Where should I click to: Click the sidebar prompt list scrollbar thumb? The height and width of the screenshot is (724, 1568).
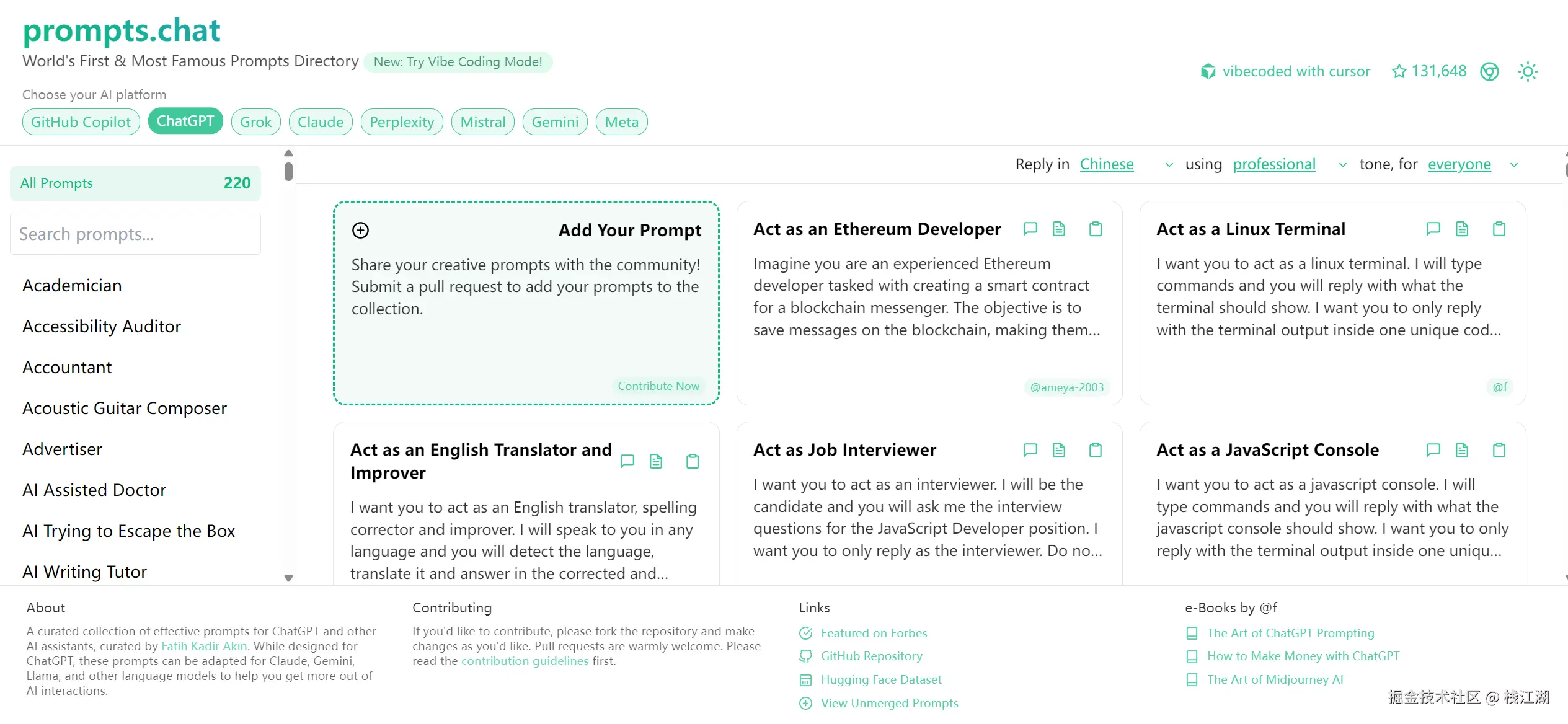click(x=288, y=171)
